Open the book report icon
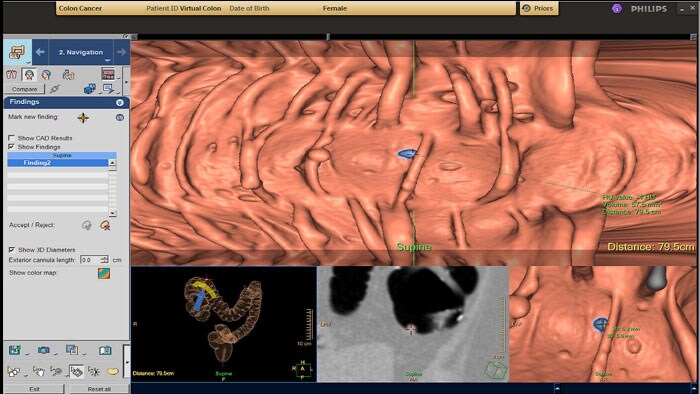 coord(105,350)
